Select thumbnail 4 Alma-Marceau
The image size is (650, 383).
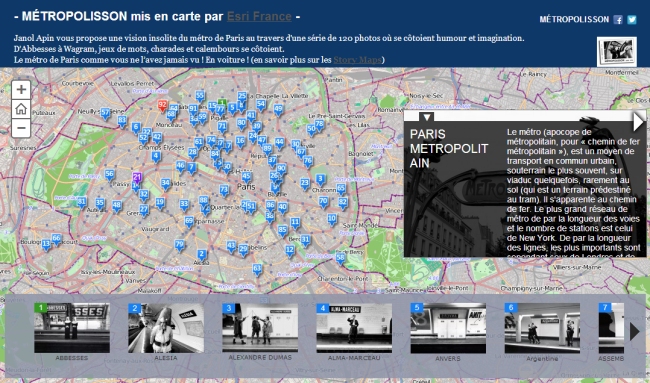pos(354,328)
